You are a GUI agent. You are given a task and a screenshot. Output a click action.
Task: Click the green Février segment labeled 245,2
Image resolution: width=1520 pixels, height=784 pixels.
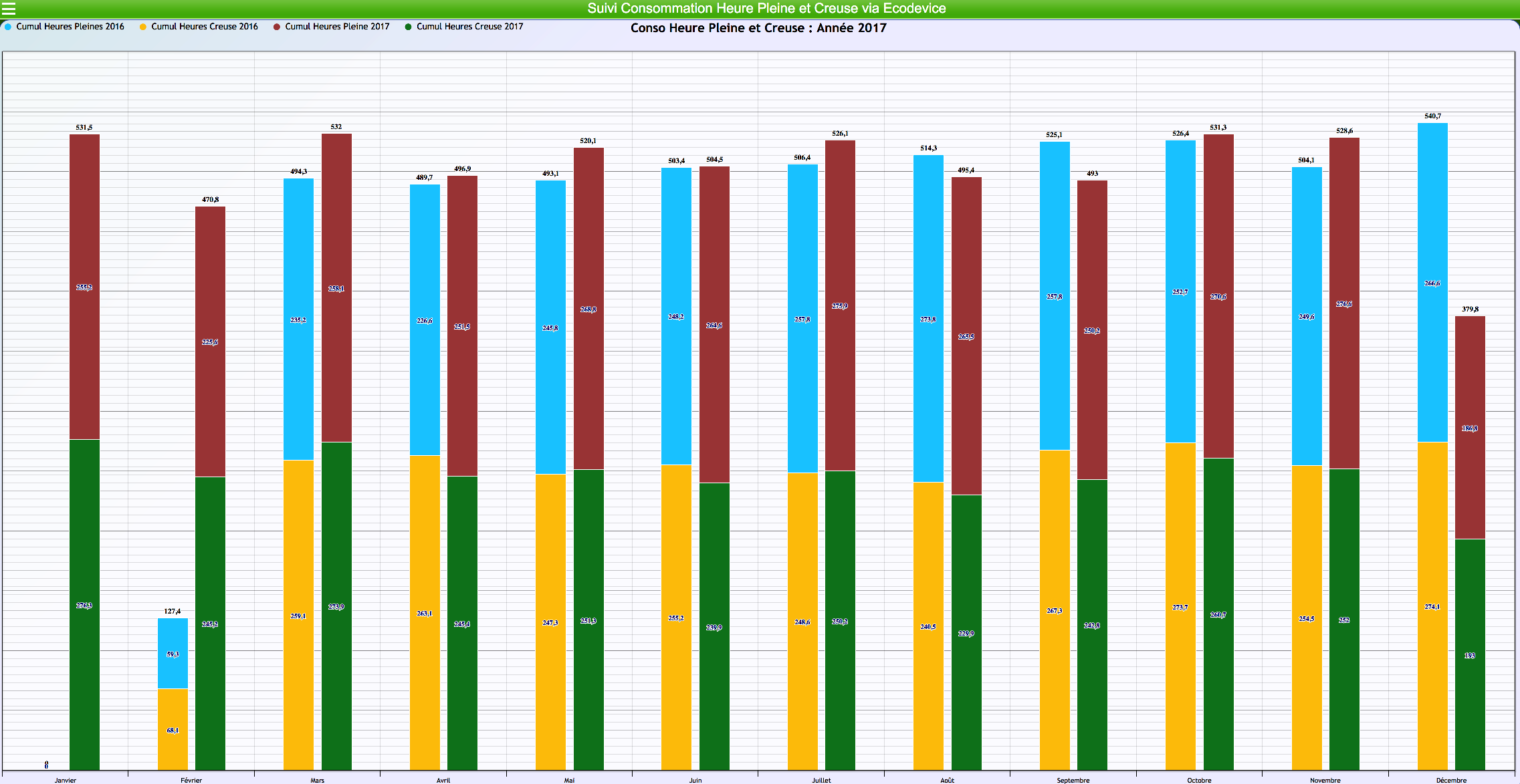coord(210,624)
